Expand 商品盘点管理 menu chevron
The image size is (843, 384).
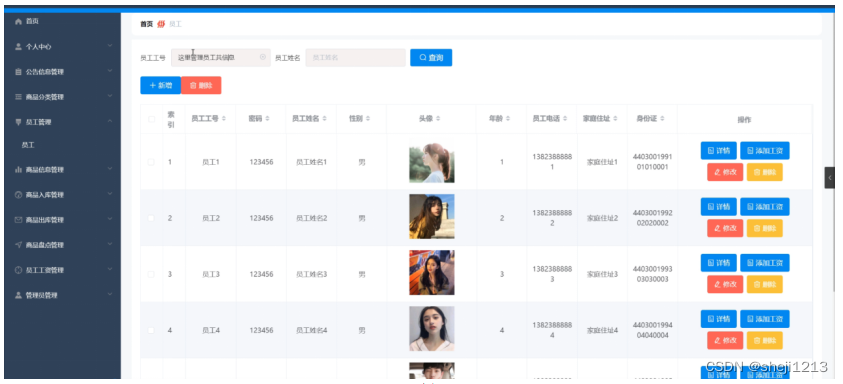point(110,245)
